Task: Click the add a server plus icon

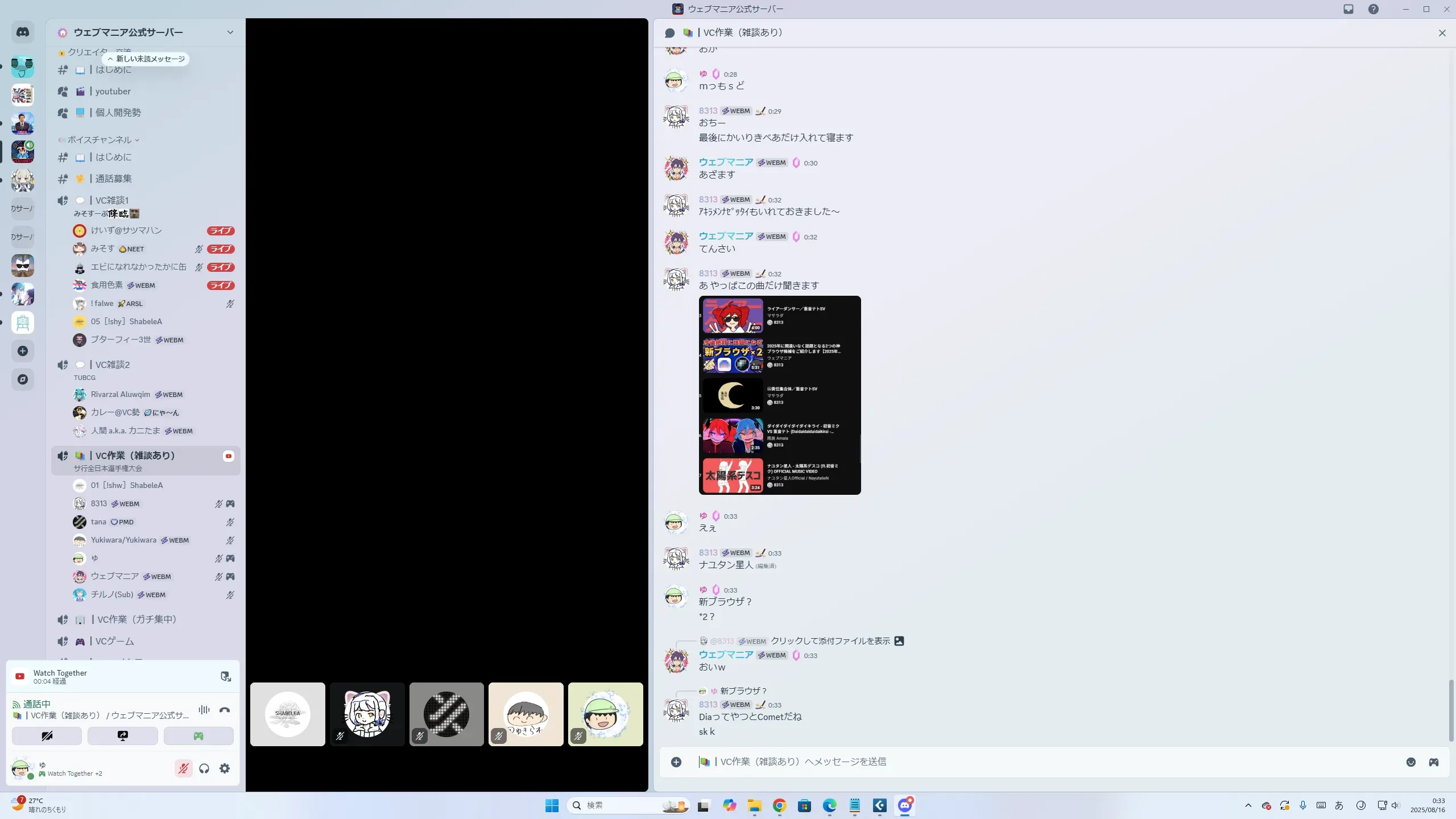Action: 23,351
